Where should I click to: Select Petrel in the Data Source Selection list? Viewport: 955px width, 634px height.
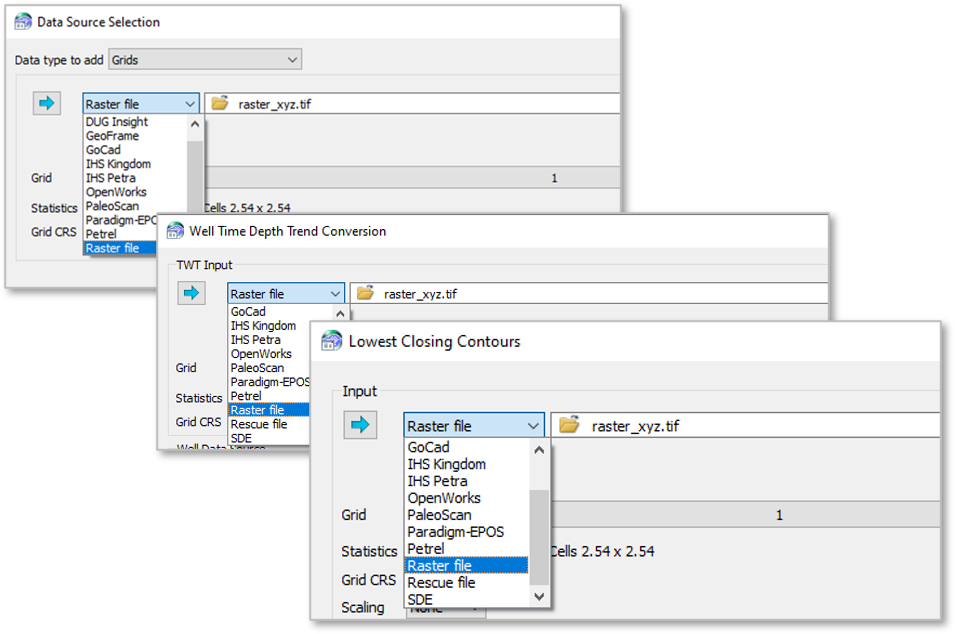(x=101, y=234)
